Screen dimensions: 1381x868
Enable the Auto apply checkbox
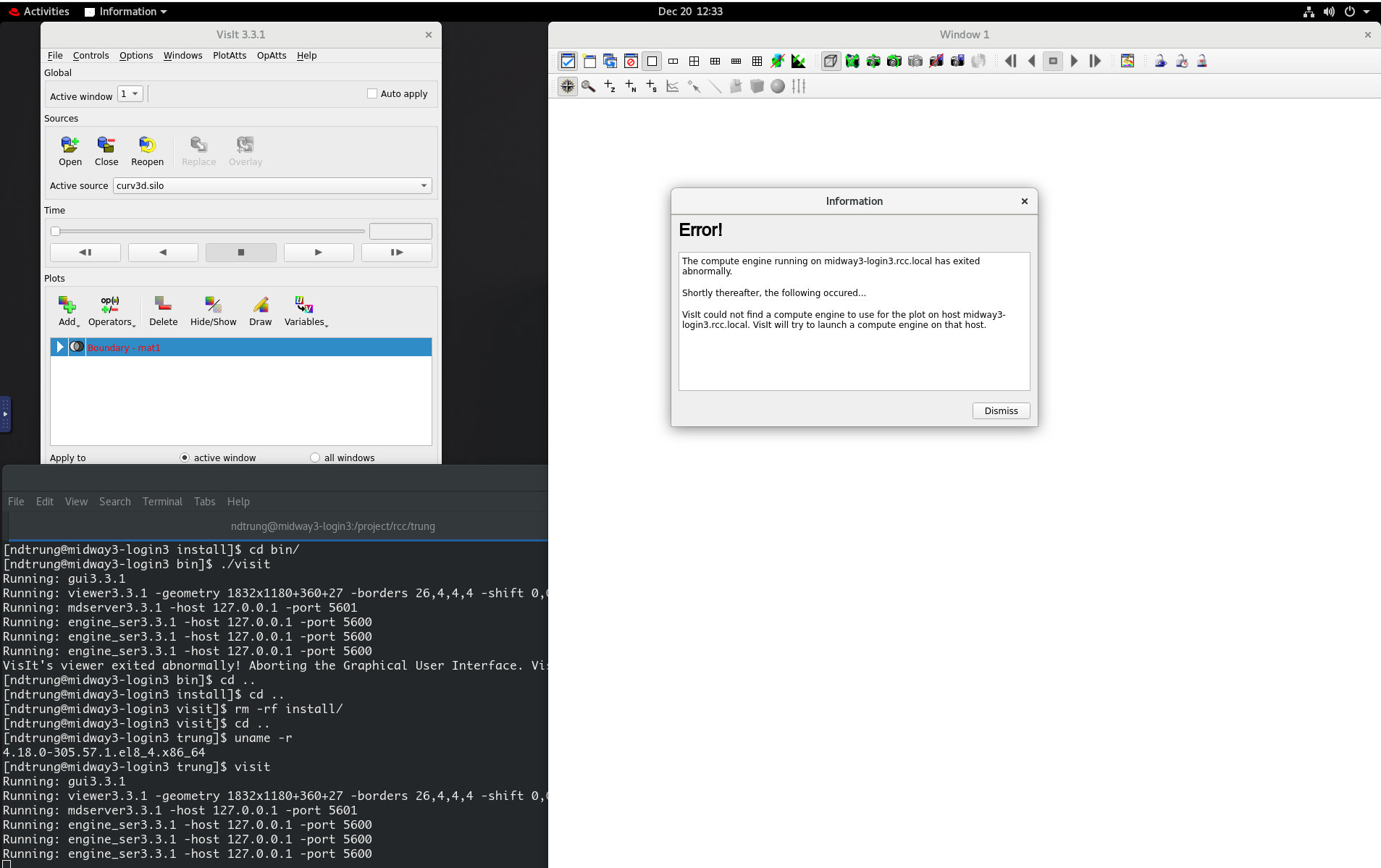[372, 93]
